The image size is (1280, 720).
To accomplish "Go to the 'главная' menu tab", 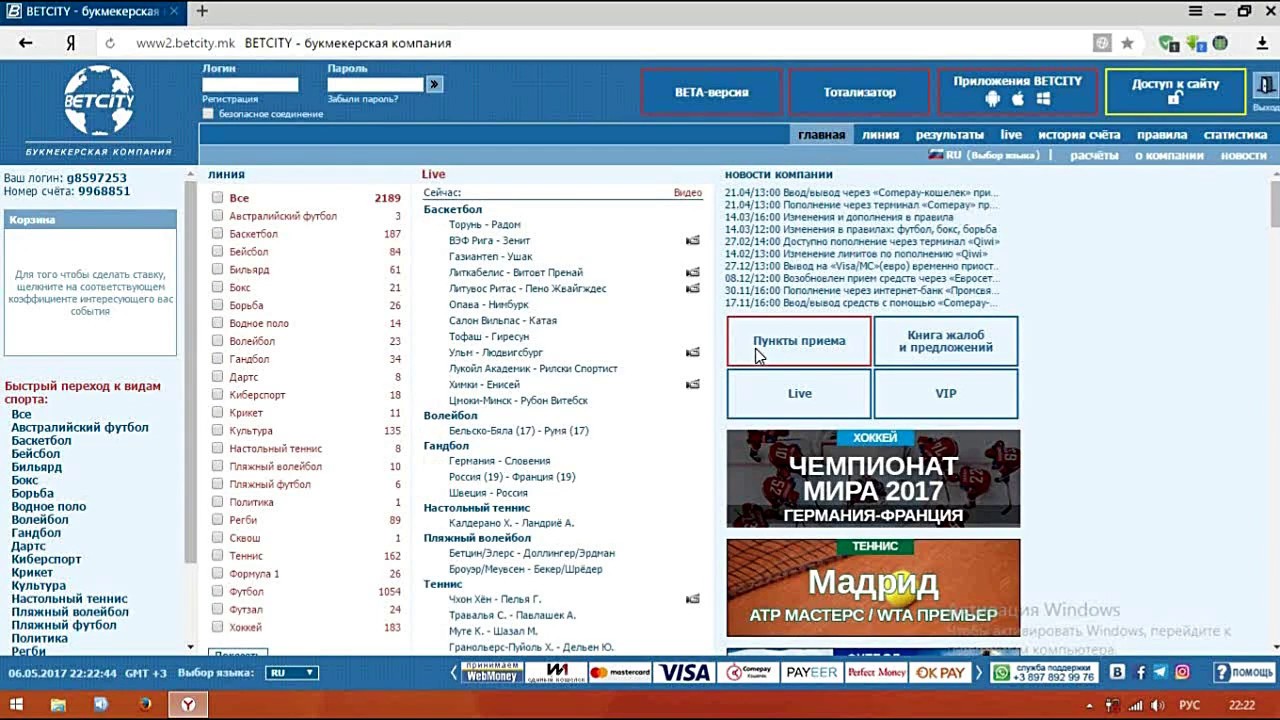I will [x=822, y=135].
